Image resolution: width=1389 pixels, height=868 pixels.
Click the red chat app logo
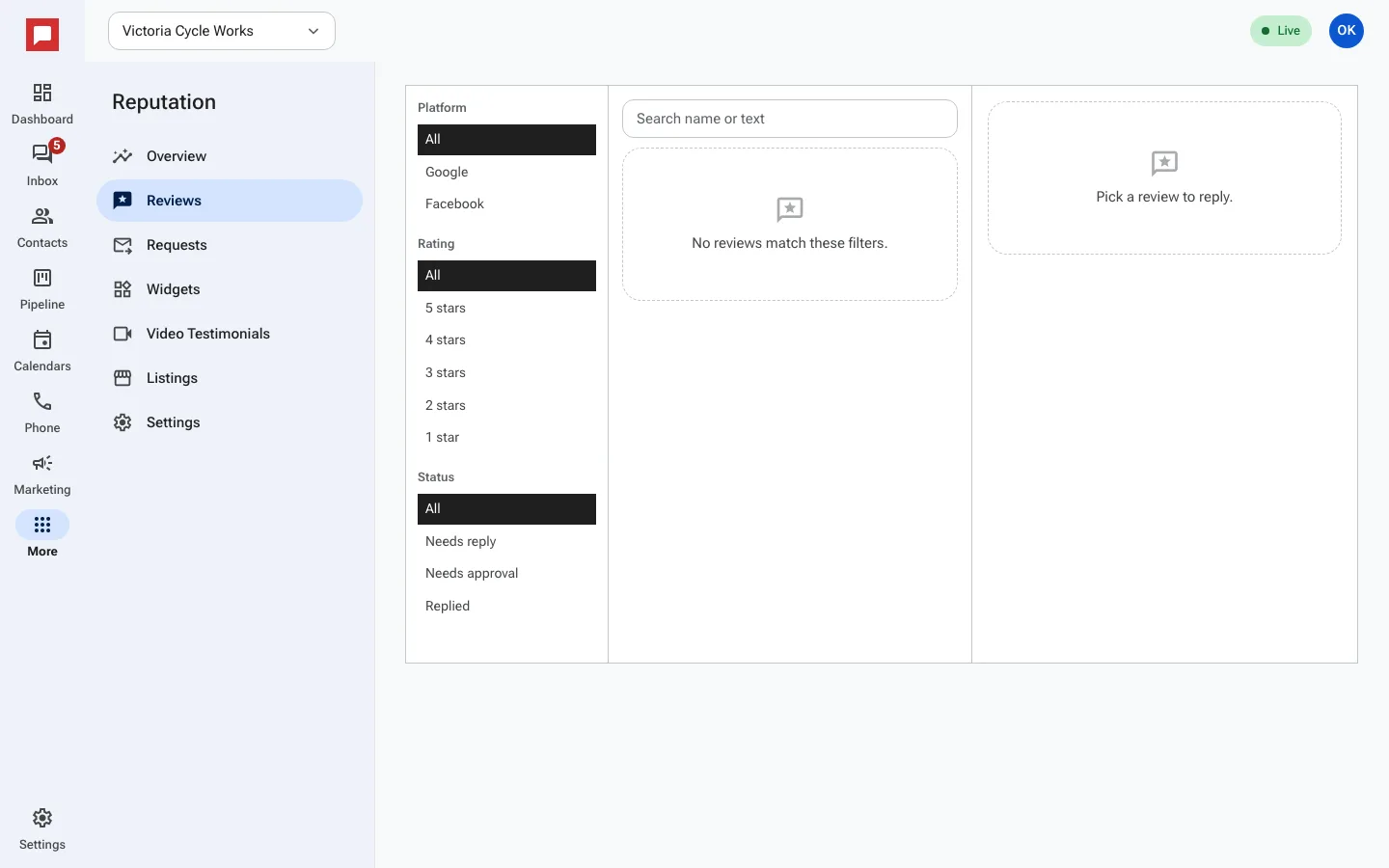[42, 35]
